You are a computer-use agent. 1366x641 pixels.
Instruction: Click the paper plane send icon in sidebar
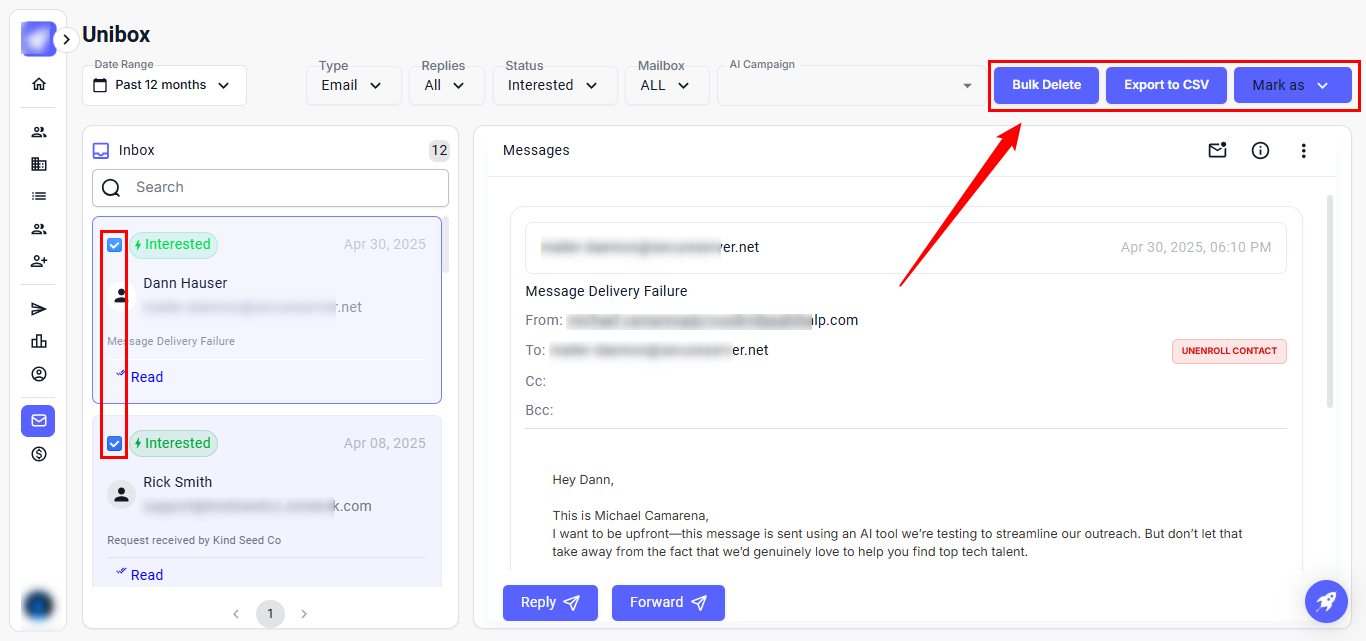click(x=39, y=309)
